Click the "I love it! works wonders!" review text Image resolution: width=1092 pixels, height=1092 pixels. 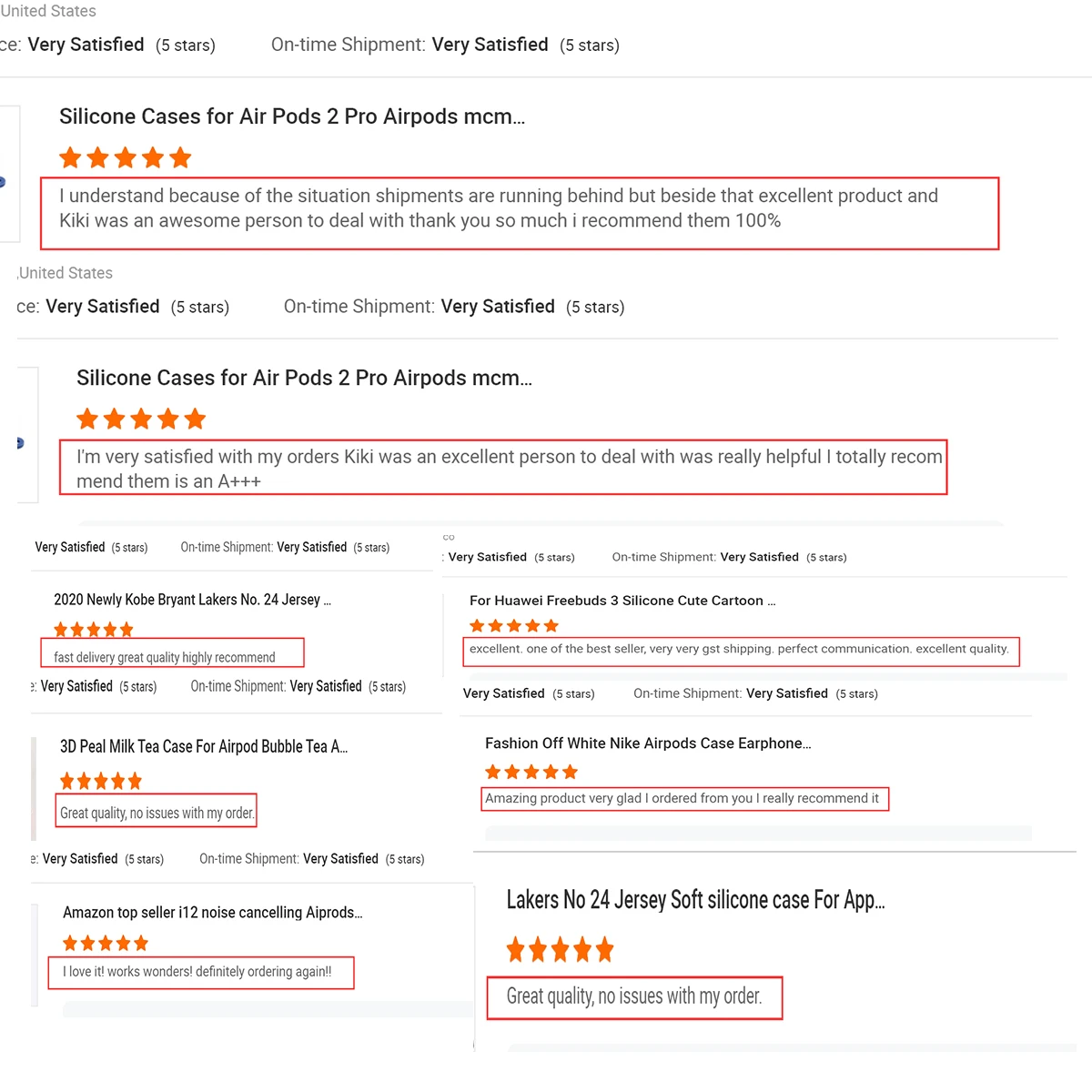coord(197,972)
